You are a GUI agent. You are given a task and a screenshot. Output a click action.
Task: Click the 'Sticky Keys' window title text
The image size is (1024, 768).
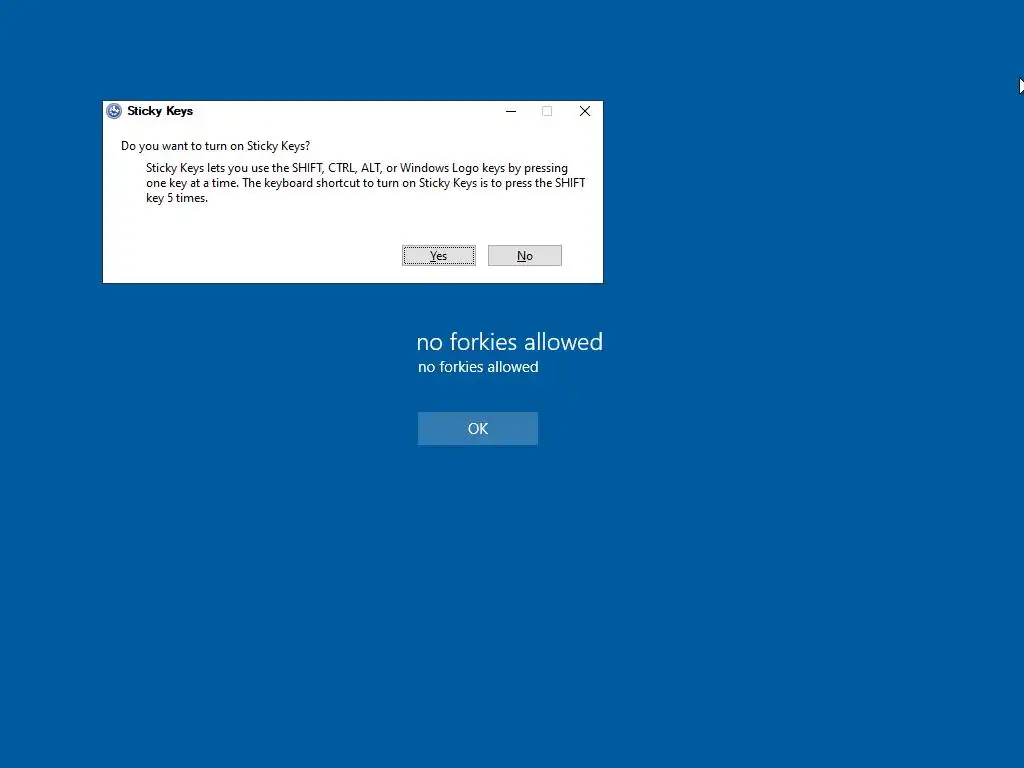(160, 111)
